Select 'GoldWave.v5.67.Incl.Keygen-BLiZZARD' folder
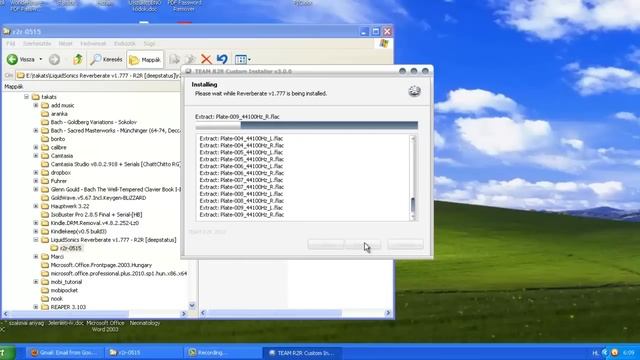 point(98,198)
